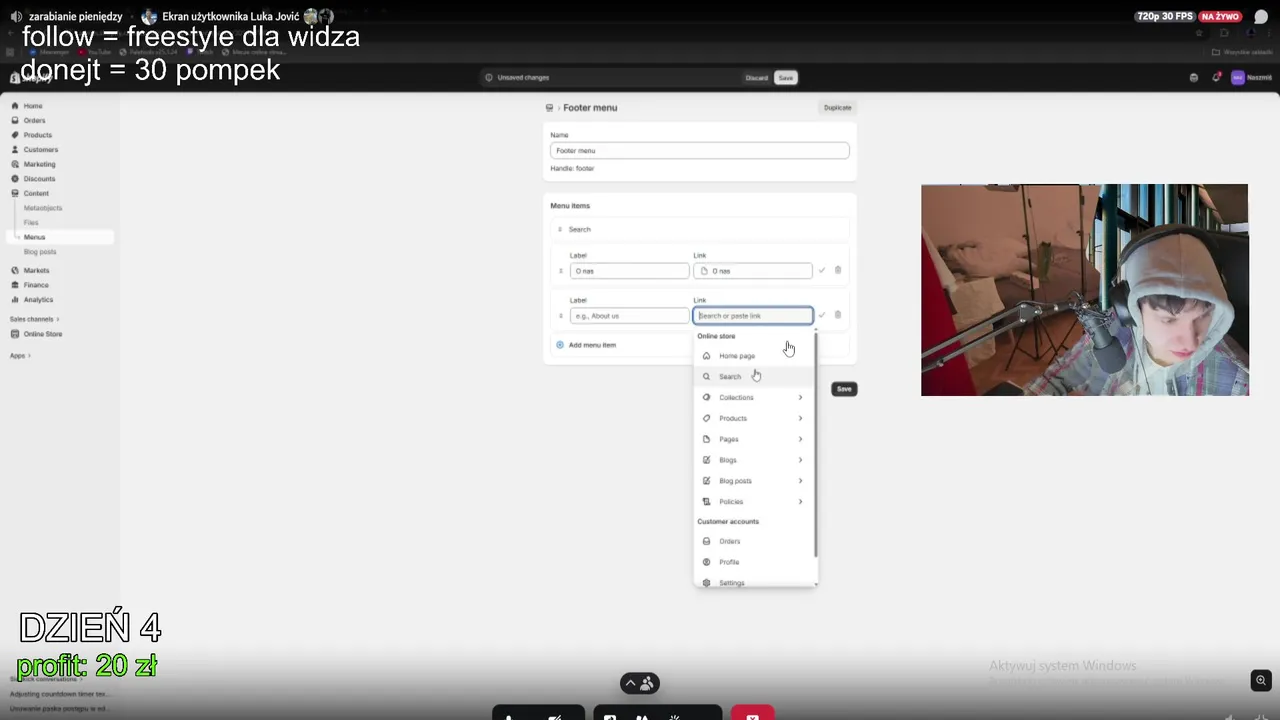The image size is (1280, 720).
Task: Expand the Sales channels section
Action: click(33, 319)
